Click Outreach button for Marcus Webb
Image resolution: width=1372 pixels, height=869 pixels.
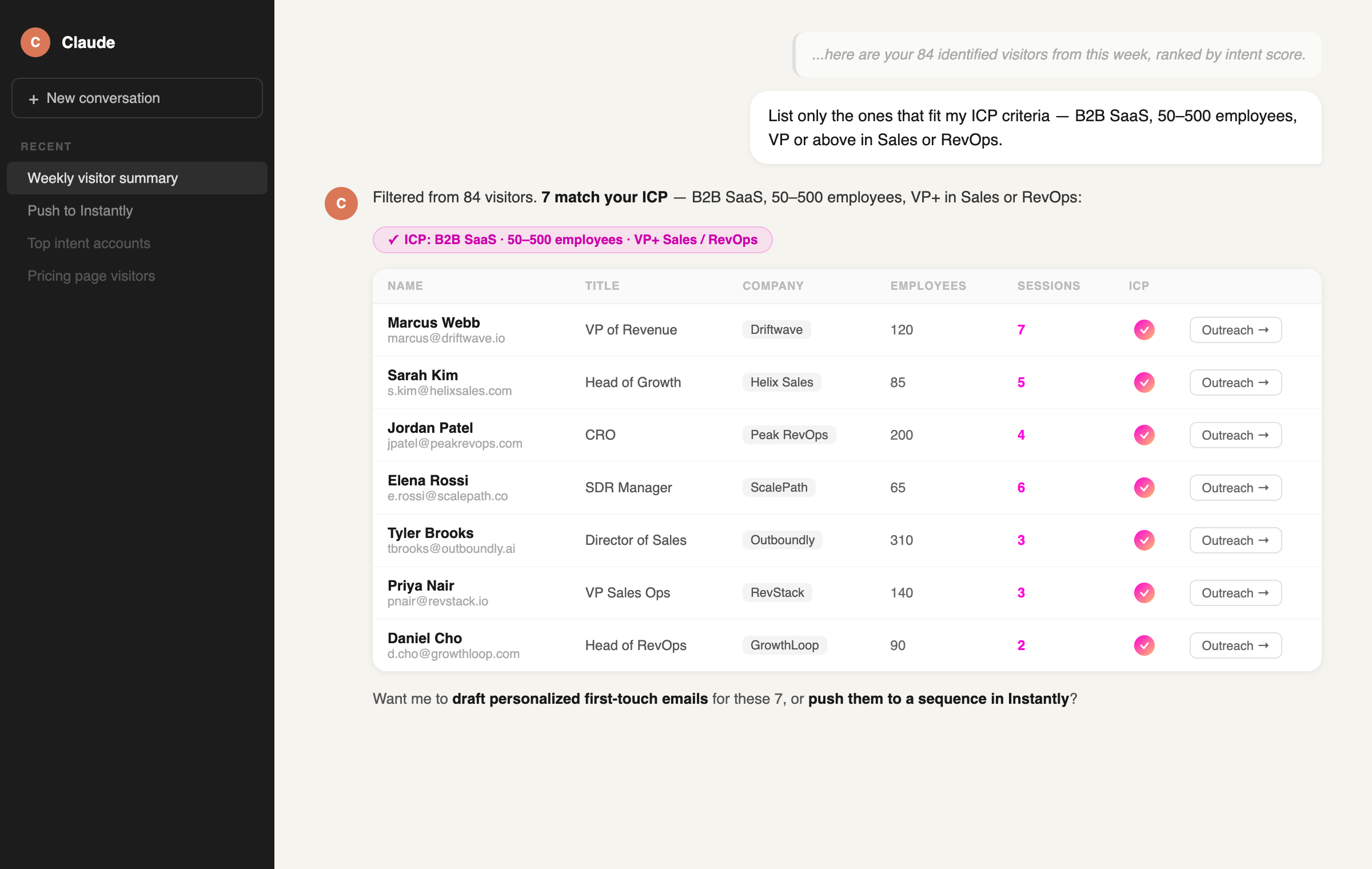pyautogui.click(x=1235, y=330)
